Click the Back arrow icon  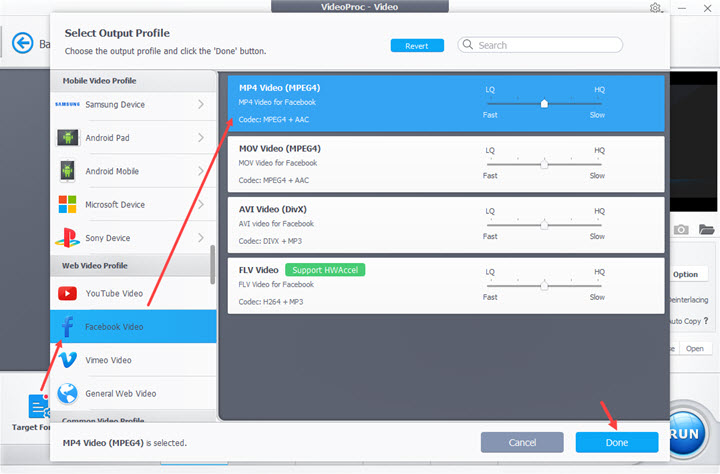click(x=22, y=43)
